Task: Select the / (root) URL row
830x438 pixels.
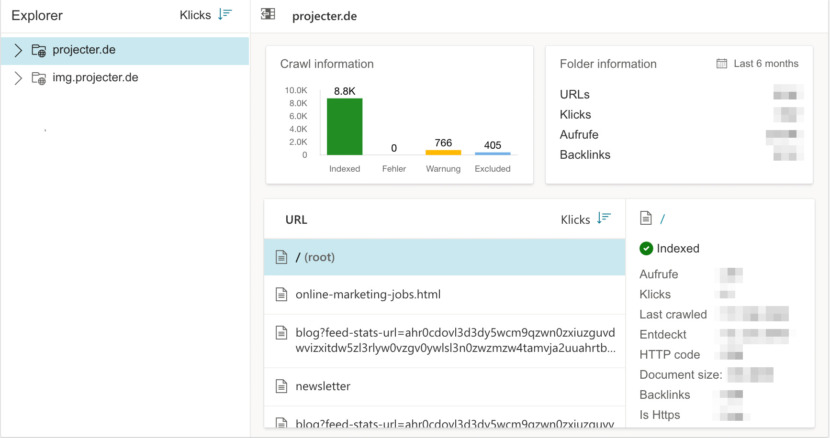Action: coord(445,257)
